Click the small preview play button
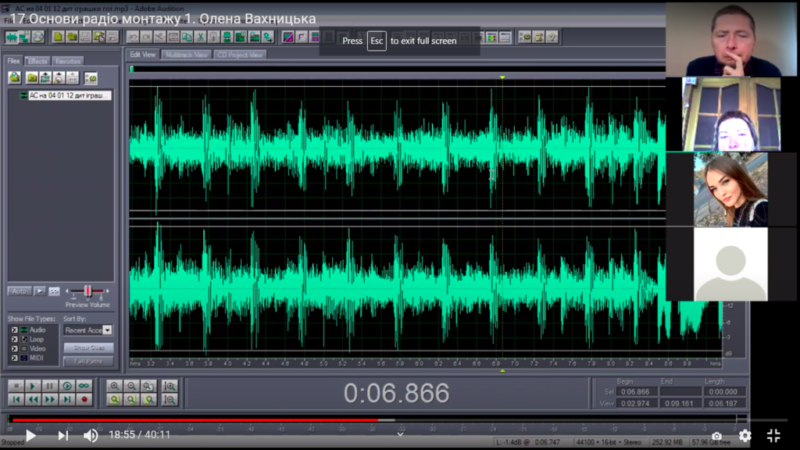This screenshot has width=800, height=450. [x=40, y=291]
